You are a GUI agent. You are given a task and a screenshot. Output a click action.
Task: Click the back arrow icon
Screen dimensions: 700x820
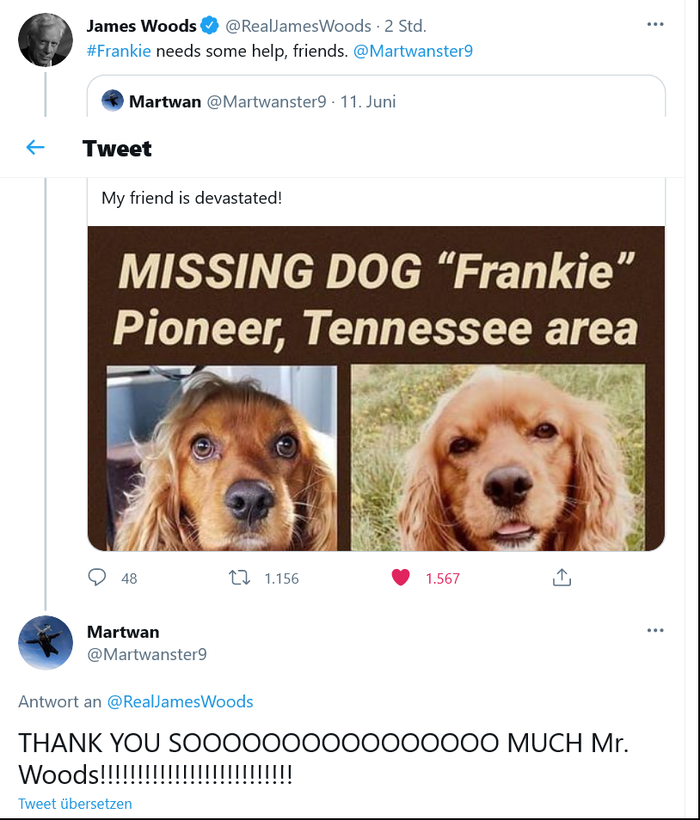coord(36,148)
